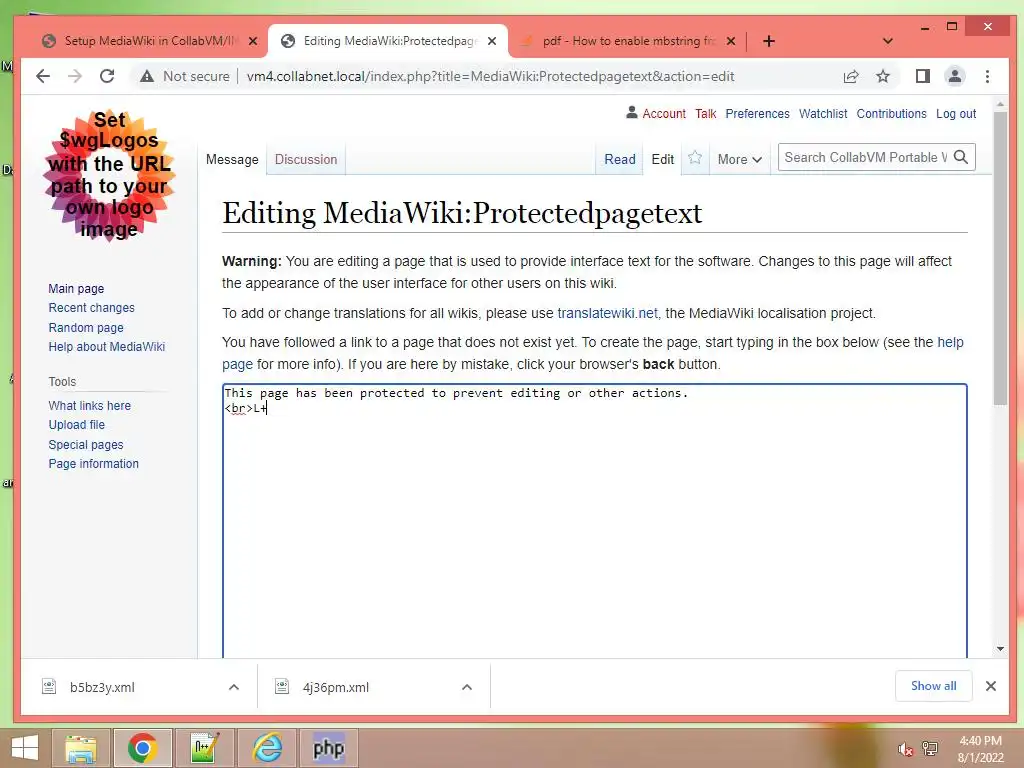Open the browser side panel
This screenshot has height=768, width=1024.
922,76
